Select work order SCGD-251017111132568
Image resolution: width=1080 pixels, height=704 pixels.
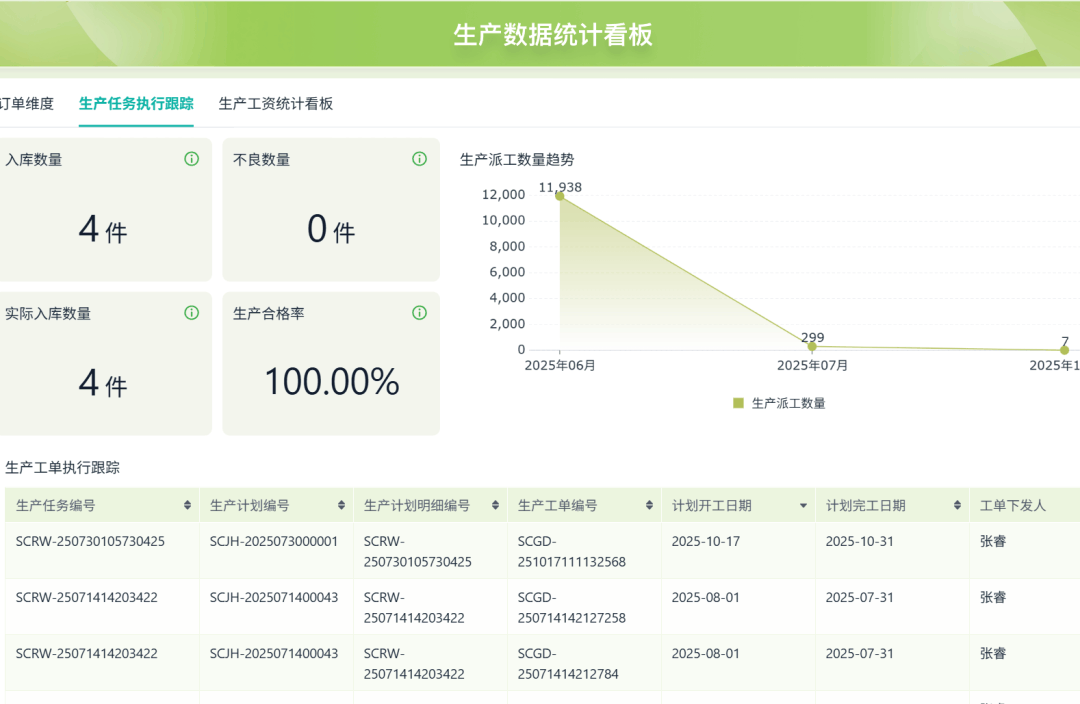click(572, 552)
